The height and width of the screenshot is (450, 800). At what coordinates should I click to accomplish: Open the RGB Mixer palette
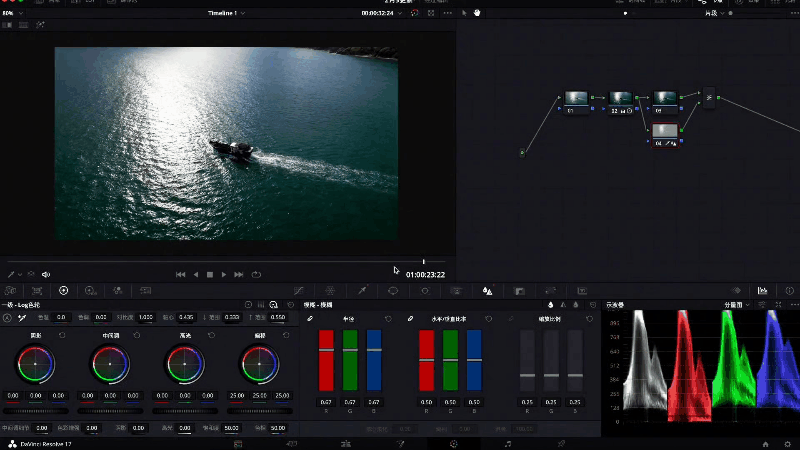(117, 291)
